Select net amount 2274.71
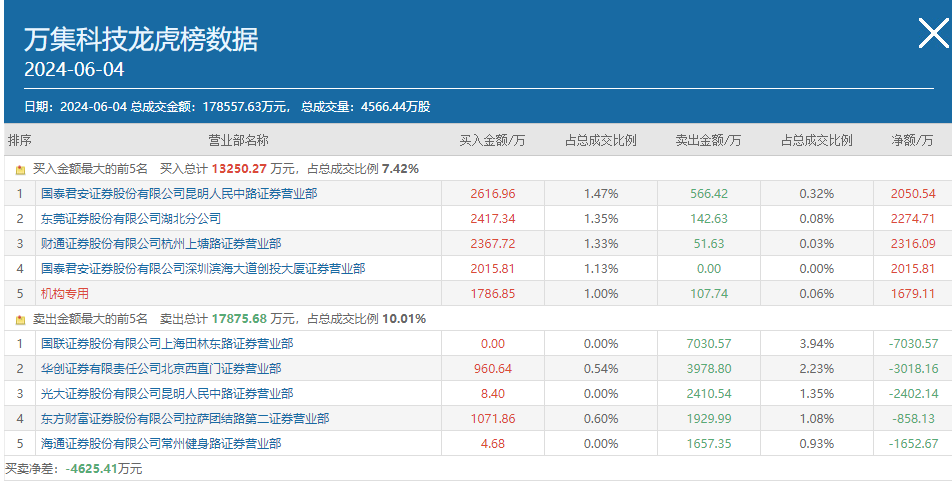The image size is (952, 482). (913, 219)
